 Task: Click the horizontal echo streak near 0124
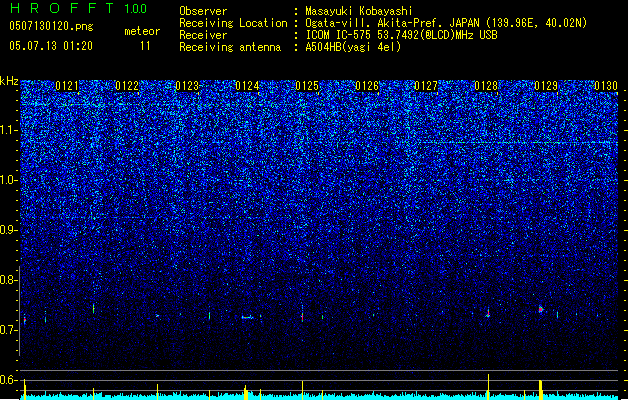[x=248, y=317]
